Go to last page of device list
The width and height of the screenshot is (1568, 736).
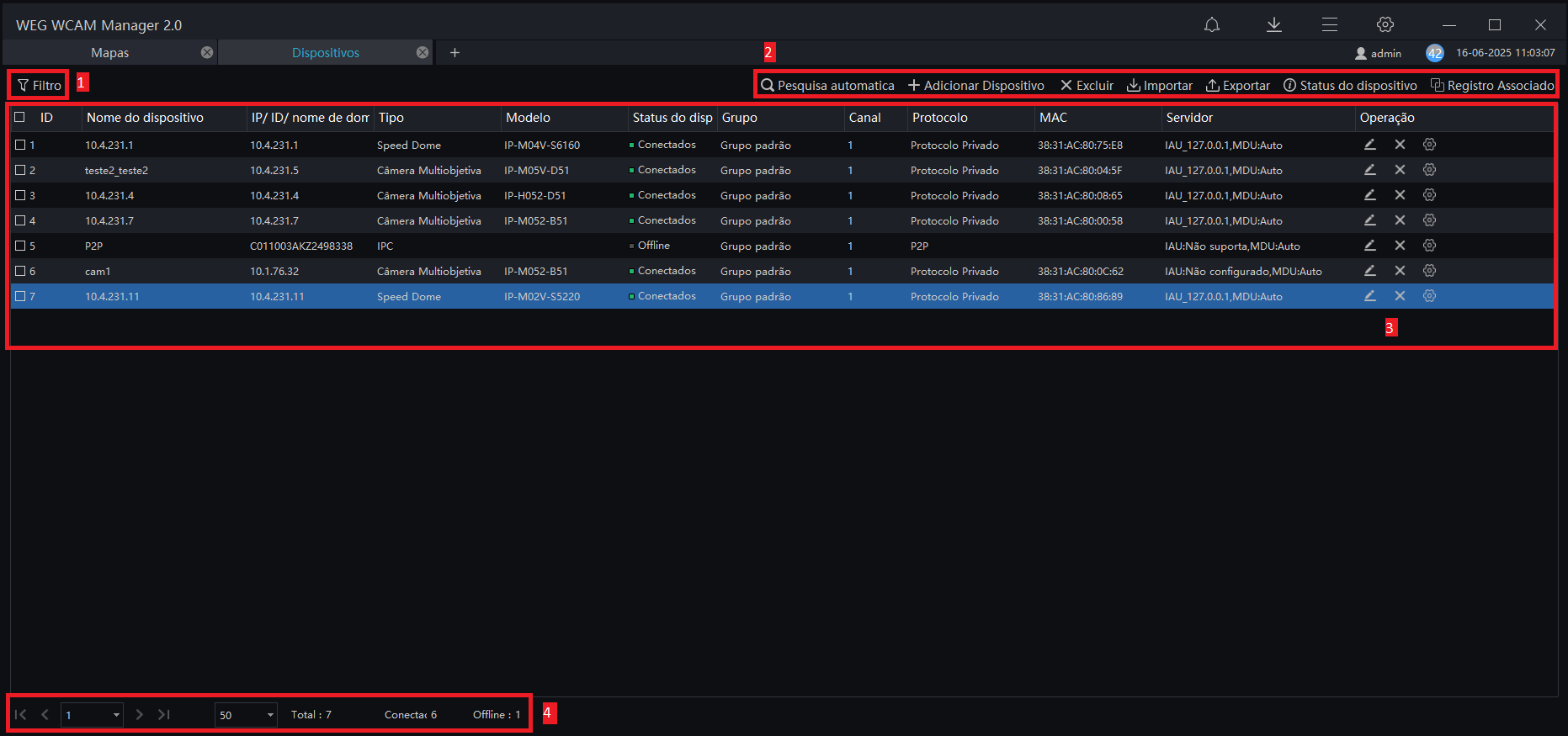coord(164,714)
